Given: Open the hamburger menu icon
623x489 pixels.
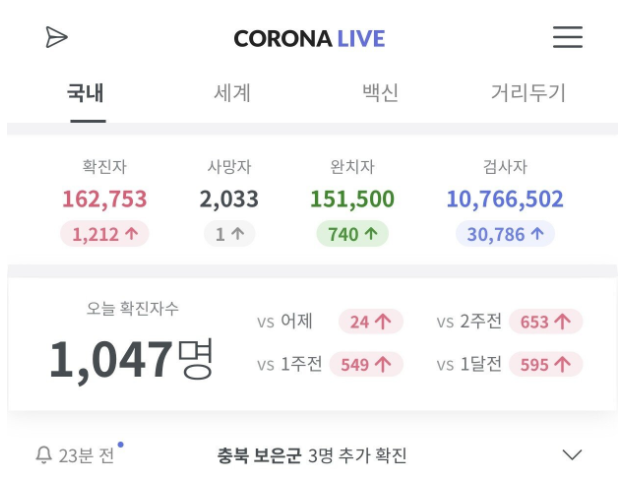Looking at the screenshot, I should 568,37.
